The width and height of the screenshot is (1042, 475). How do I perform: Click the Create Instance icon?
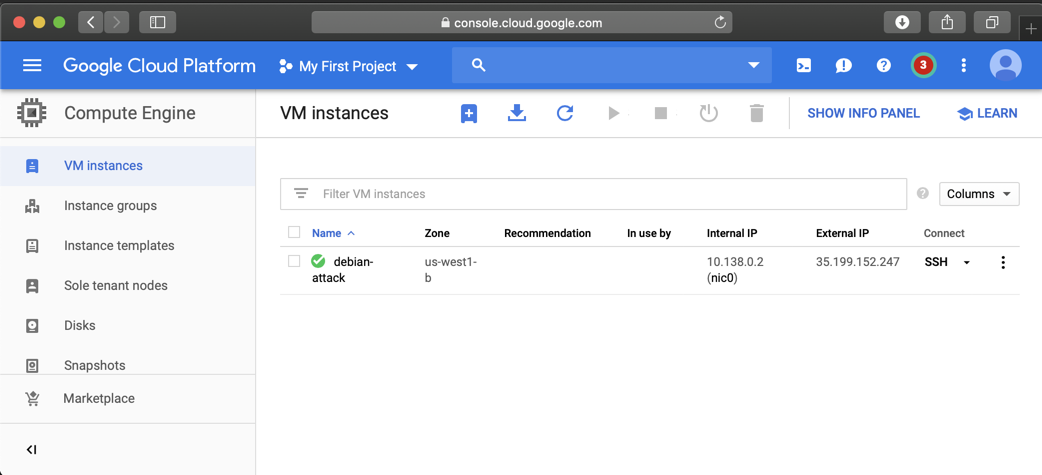tap(468, 114)
